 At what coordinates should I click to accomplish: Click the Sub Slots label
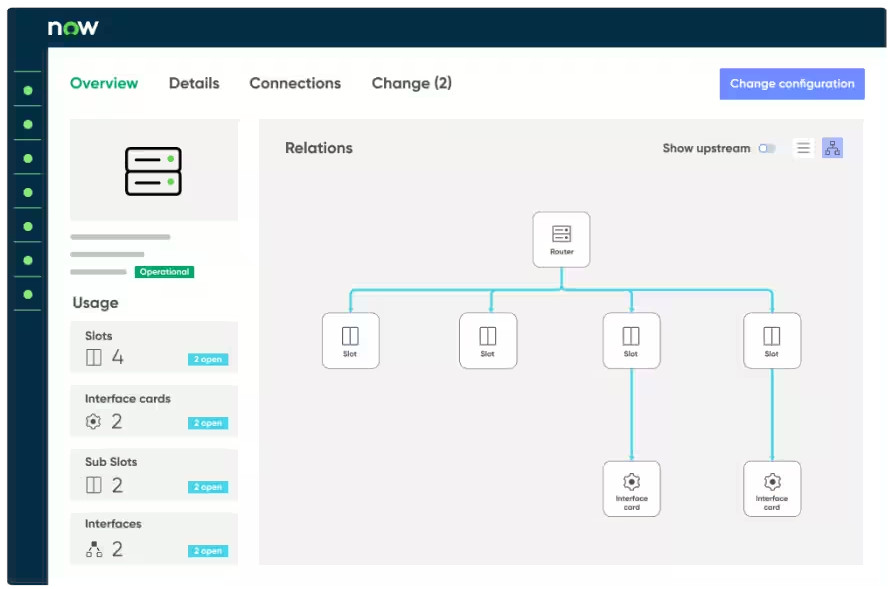pyautogui.click(x=111, y=462)
